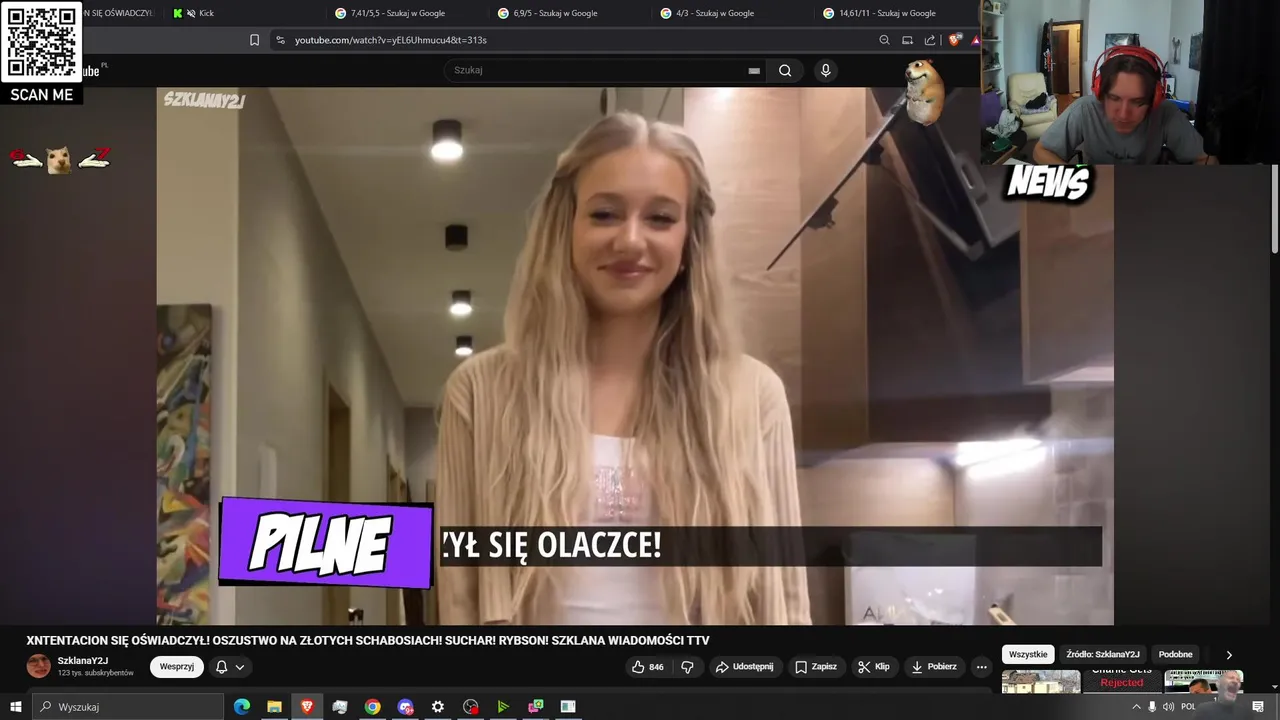Screen dimensions: 1280x720
Task: Select Wszystkie filter chip
Action: 1028,654
